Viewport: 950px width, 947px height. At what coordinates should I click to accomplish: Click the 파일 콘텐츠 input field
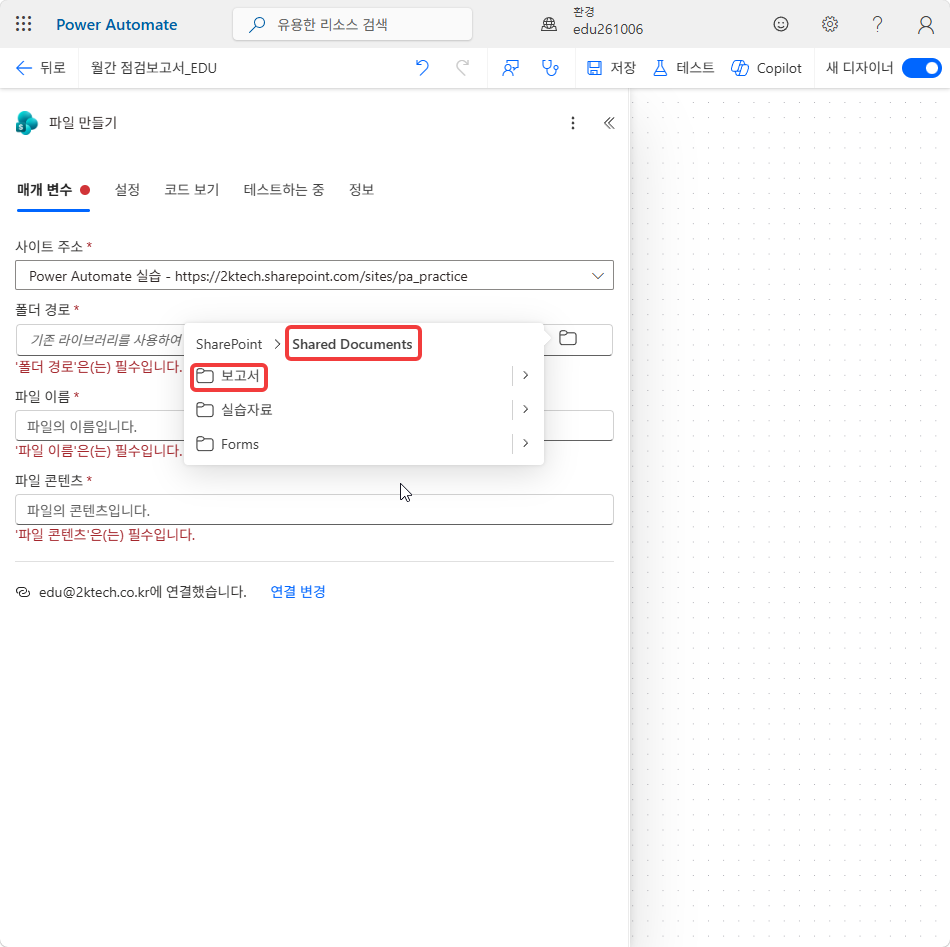[314, 510]
